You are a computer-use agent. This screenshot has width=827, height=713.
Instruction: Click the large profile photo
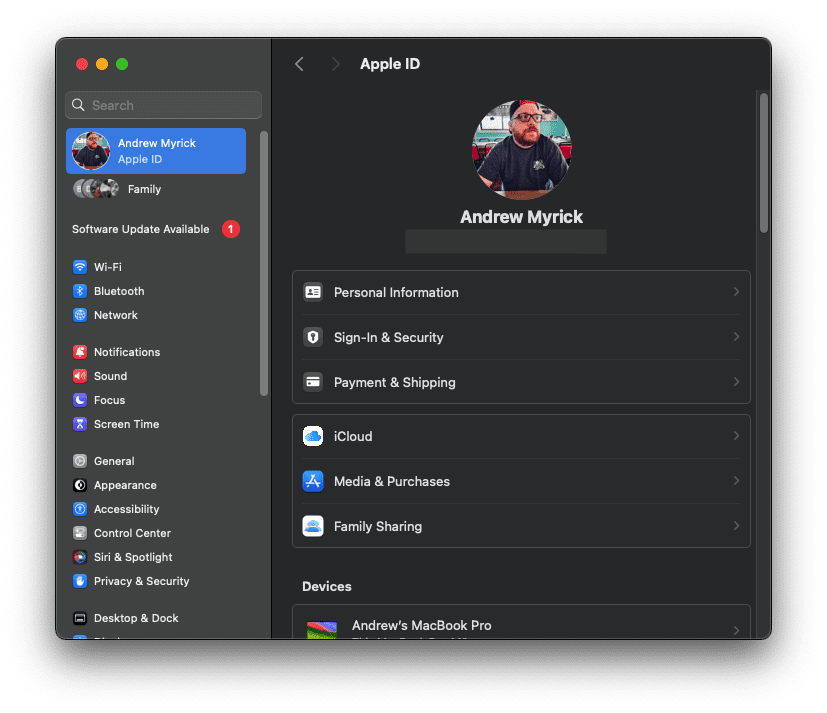[x=522, y=150]
